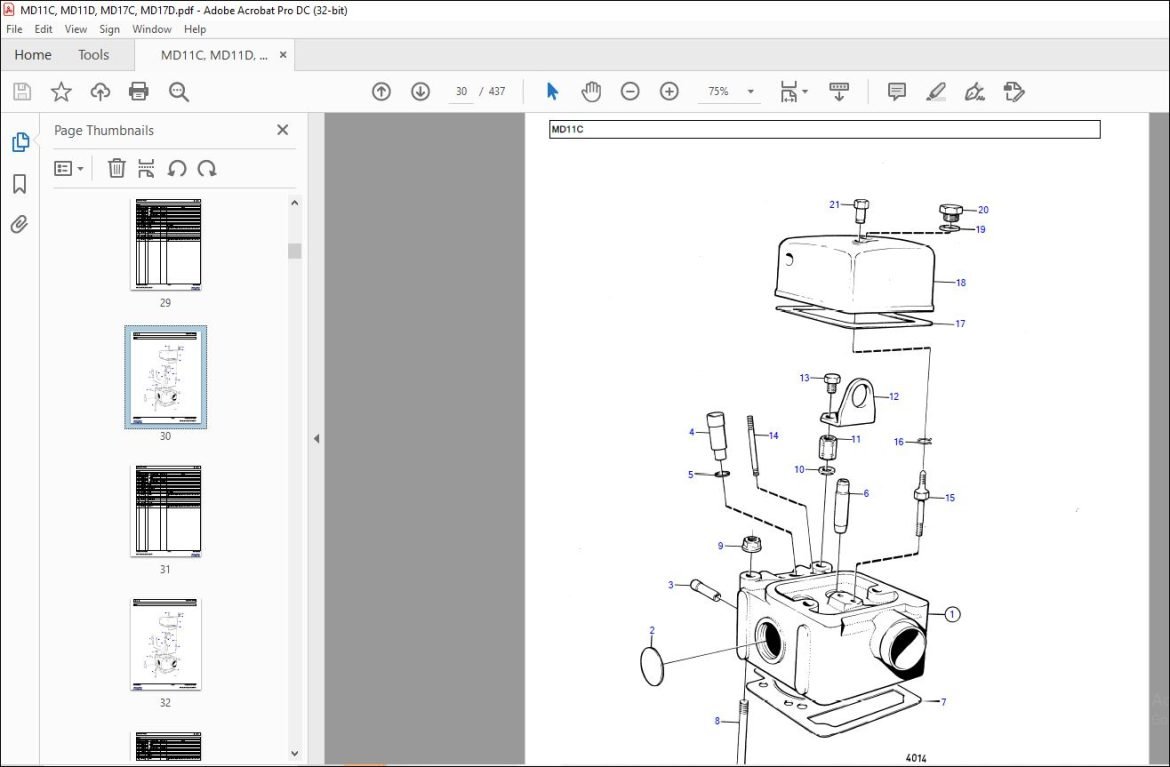This screenshot has width=1170, height=767.
Task: Activate the Hand pan tool
Action: click(591, 91)
